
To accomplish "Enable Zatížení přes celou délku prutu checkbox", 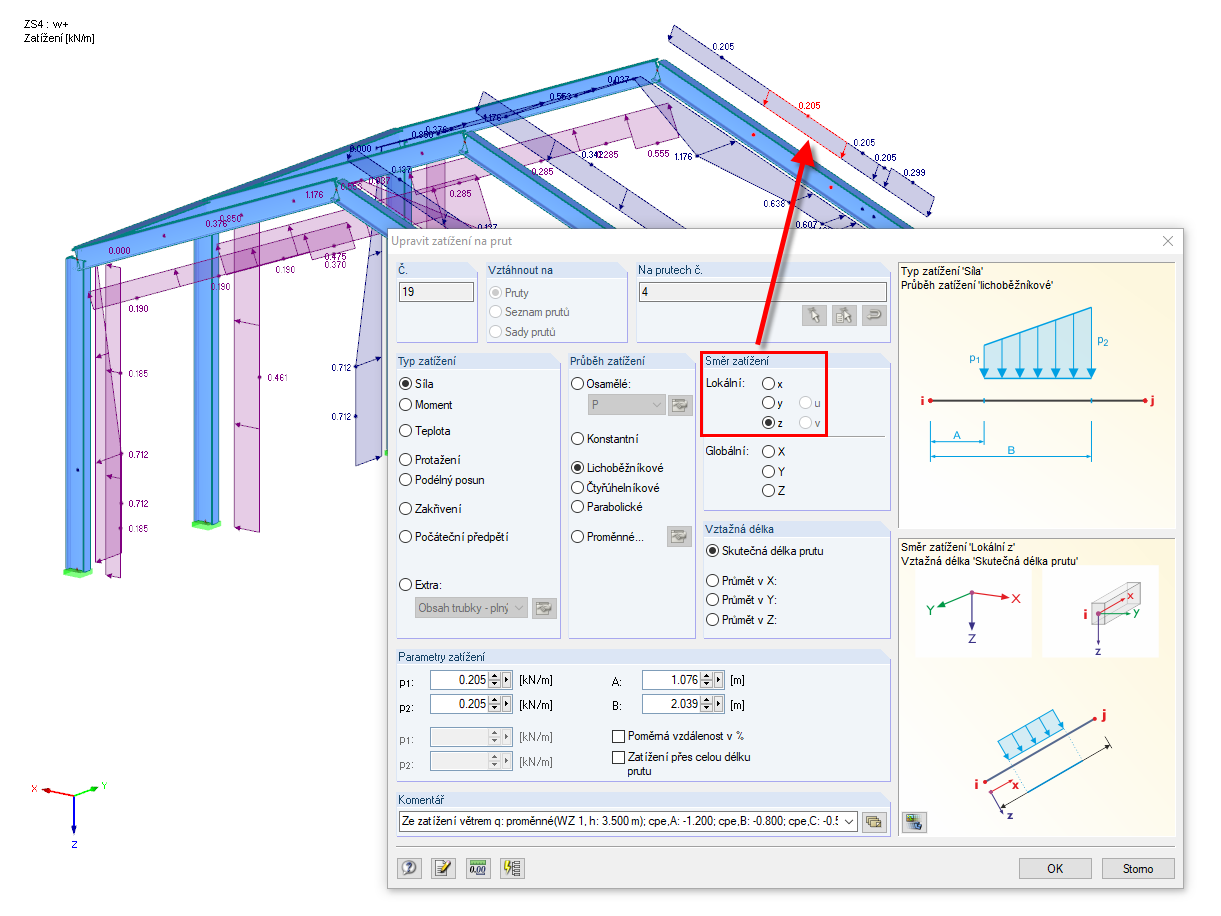I will pyautogui.click(x=619, y=758).
